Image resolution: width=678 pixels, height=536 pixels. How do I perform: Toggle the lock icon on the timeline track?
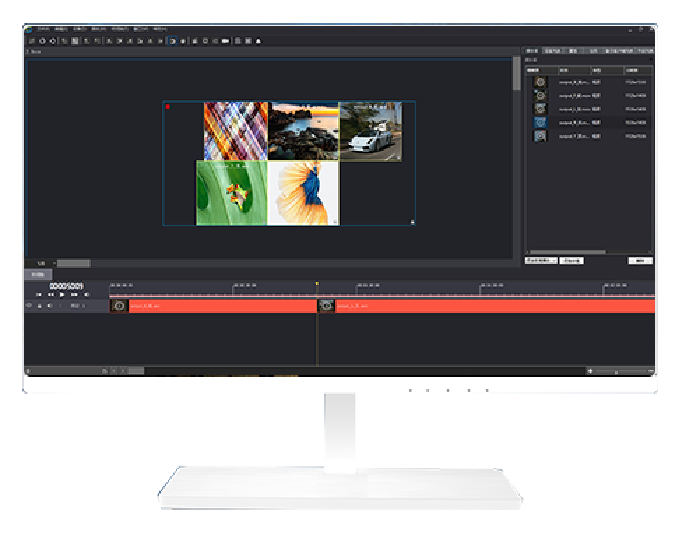tap(40, 306)
